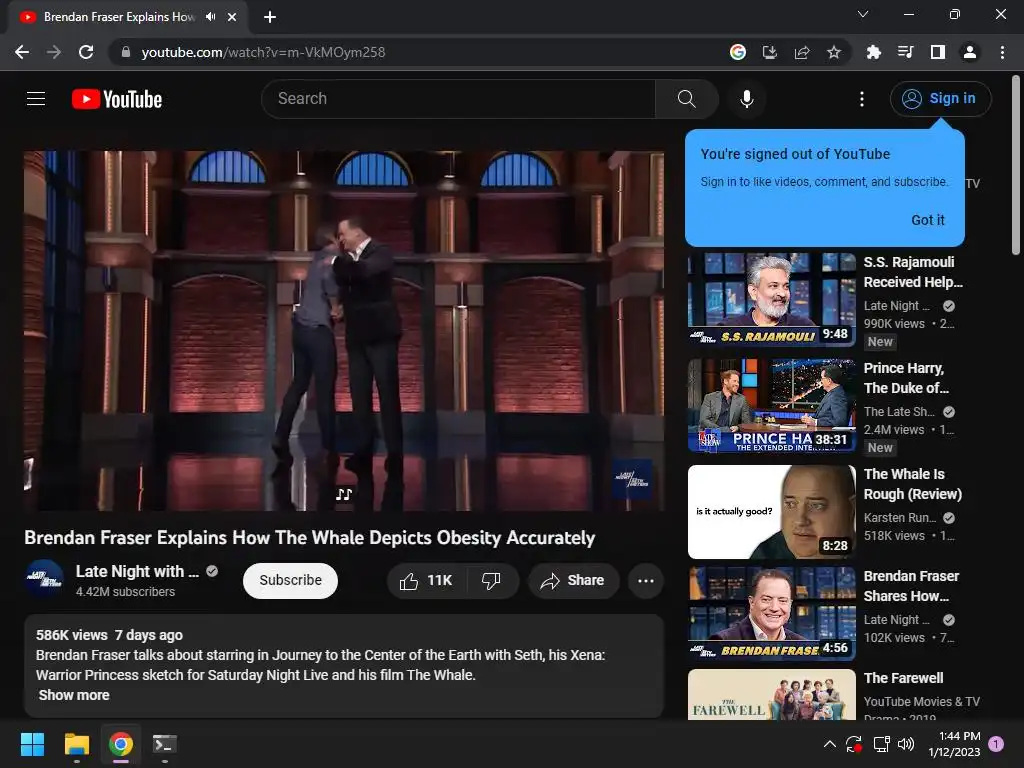Open Brendan Fraser Shares How thumbnail
Image resolution: width=1024 pixels, height=768 pixels.
pos(771,614)
